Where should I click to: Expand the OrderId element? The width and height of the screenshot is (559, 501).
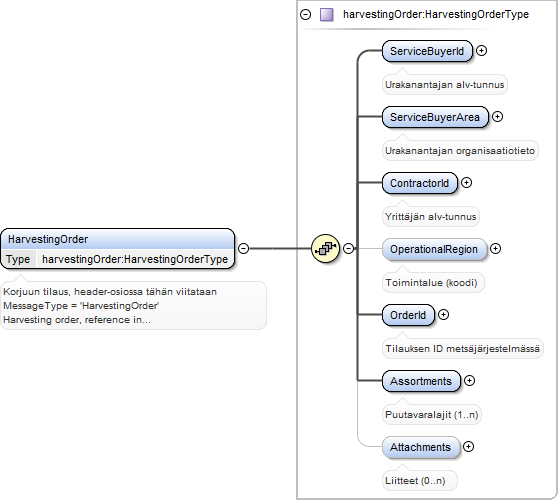[x=443, y=315]
